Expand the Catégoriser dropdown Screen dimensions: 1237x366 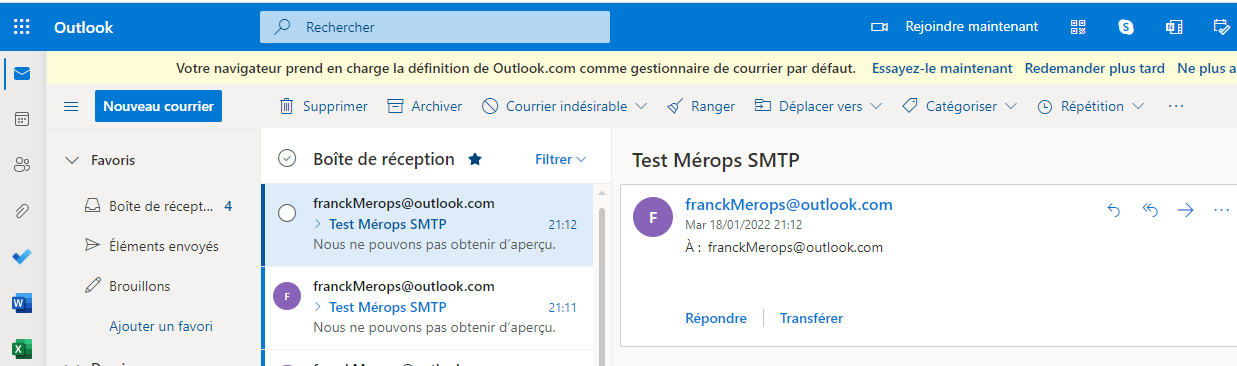pos(1011,106)
